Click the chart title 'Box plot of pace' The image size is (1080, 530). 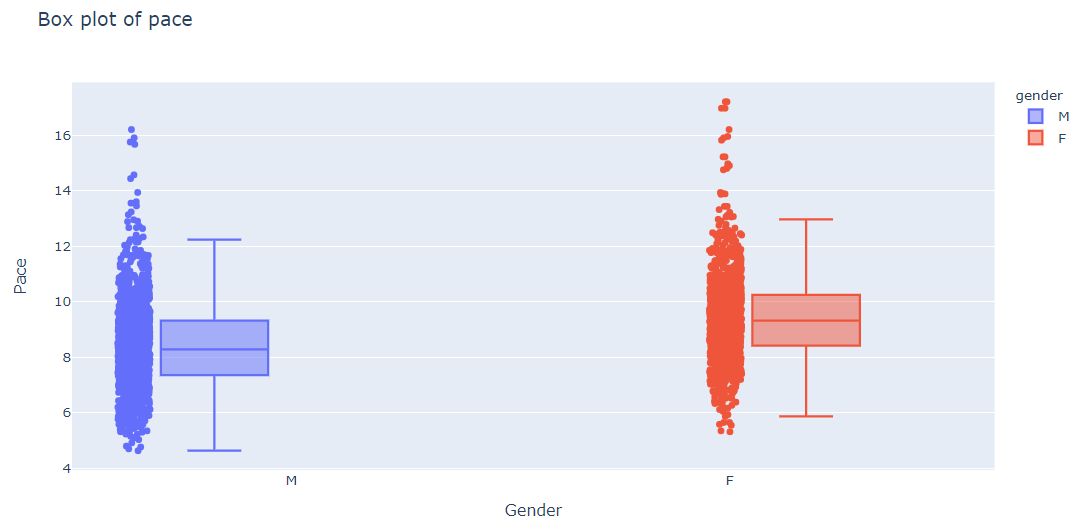[115, 19]
